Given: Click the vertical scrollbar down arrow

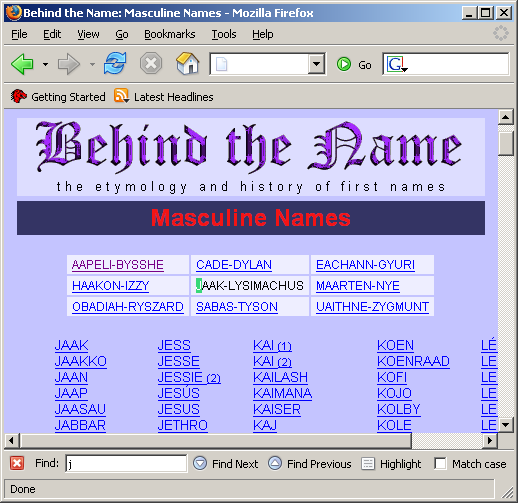Looking at the screenshot, I should (506, 425).
